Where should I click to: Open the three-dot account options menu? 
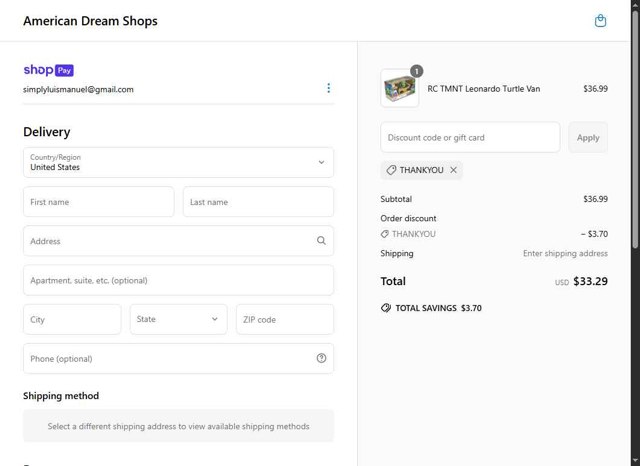click(328, 88)
